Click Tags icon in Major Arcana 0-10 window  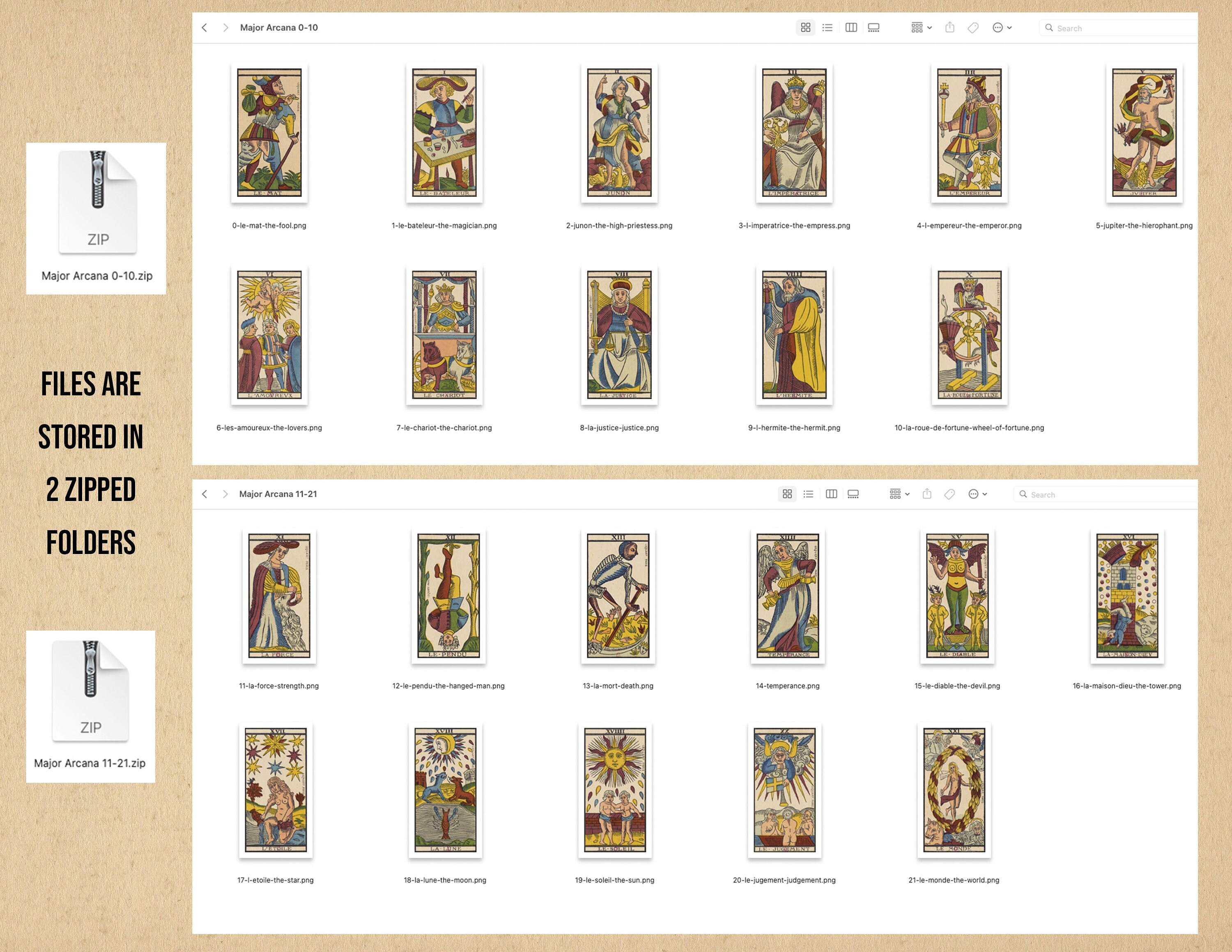tap(973, 28)
